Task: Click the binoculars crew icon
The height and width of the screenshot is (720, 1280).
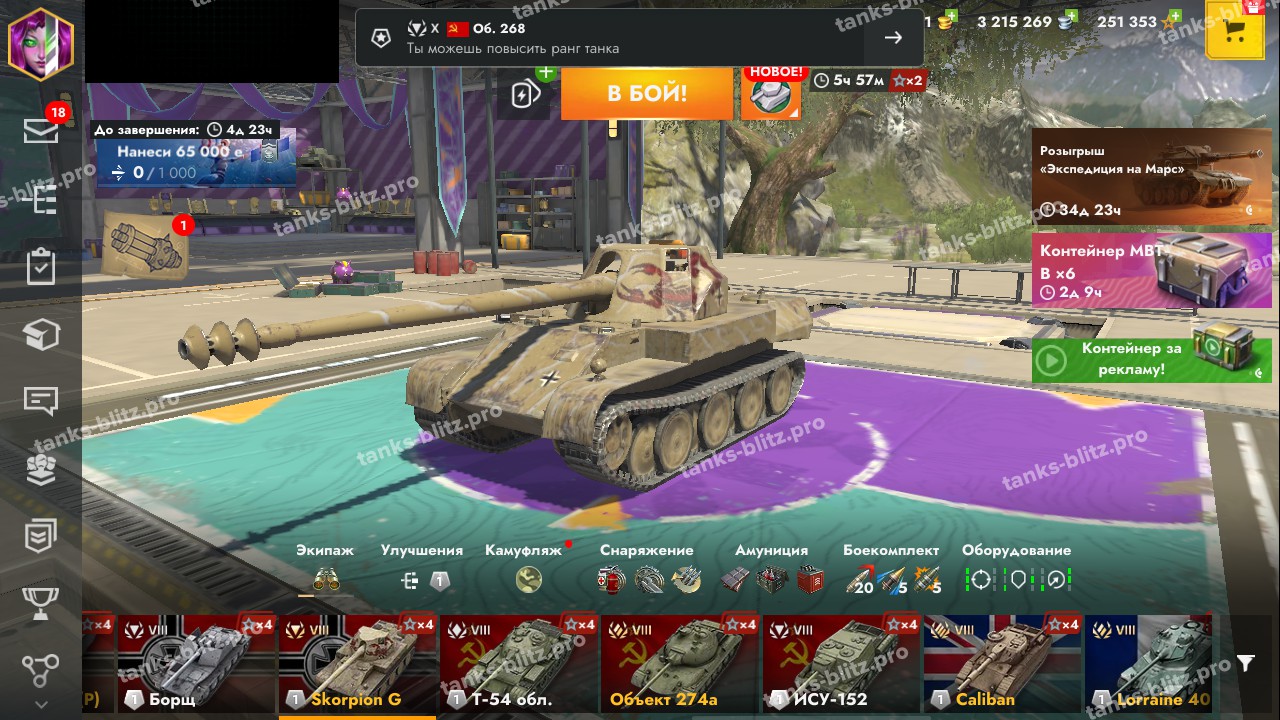Action: (326, 579)
